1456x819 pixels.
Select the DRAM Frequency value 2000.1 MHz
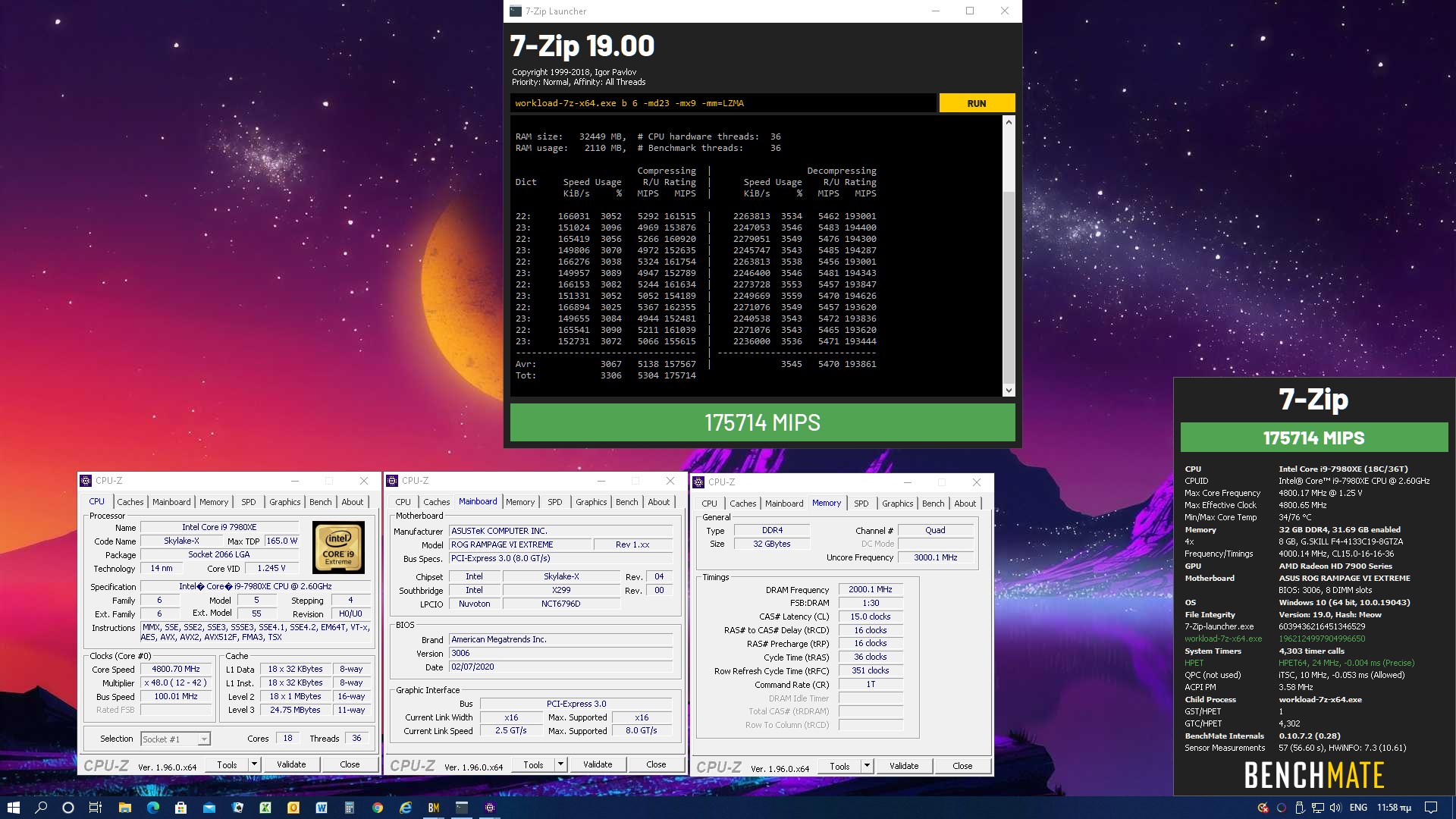871,589
